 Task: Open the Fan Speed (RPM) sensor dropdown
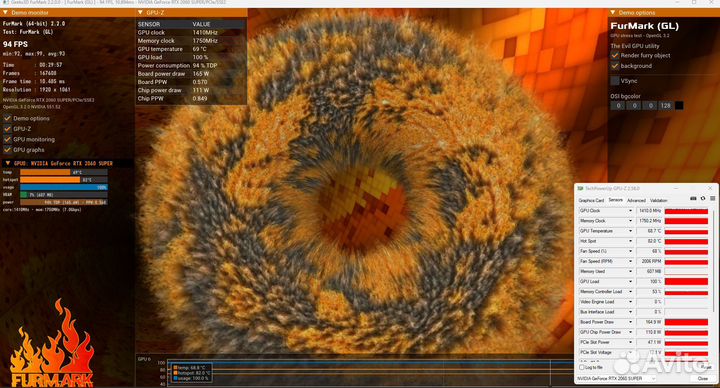pyautogui.click(x=630, y=261)
